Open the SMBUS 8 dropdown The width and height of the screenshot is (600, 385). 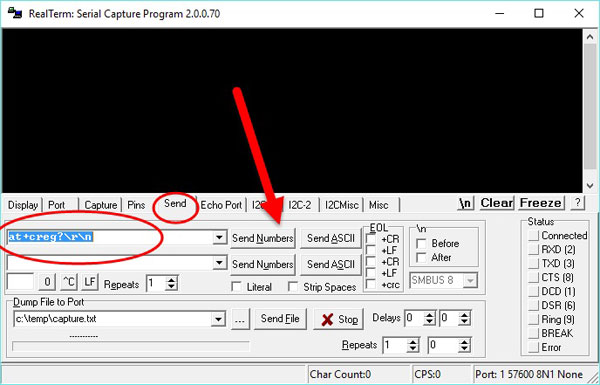pyautogui.click(x=470, y=281)
